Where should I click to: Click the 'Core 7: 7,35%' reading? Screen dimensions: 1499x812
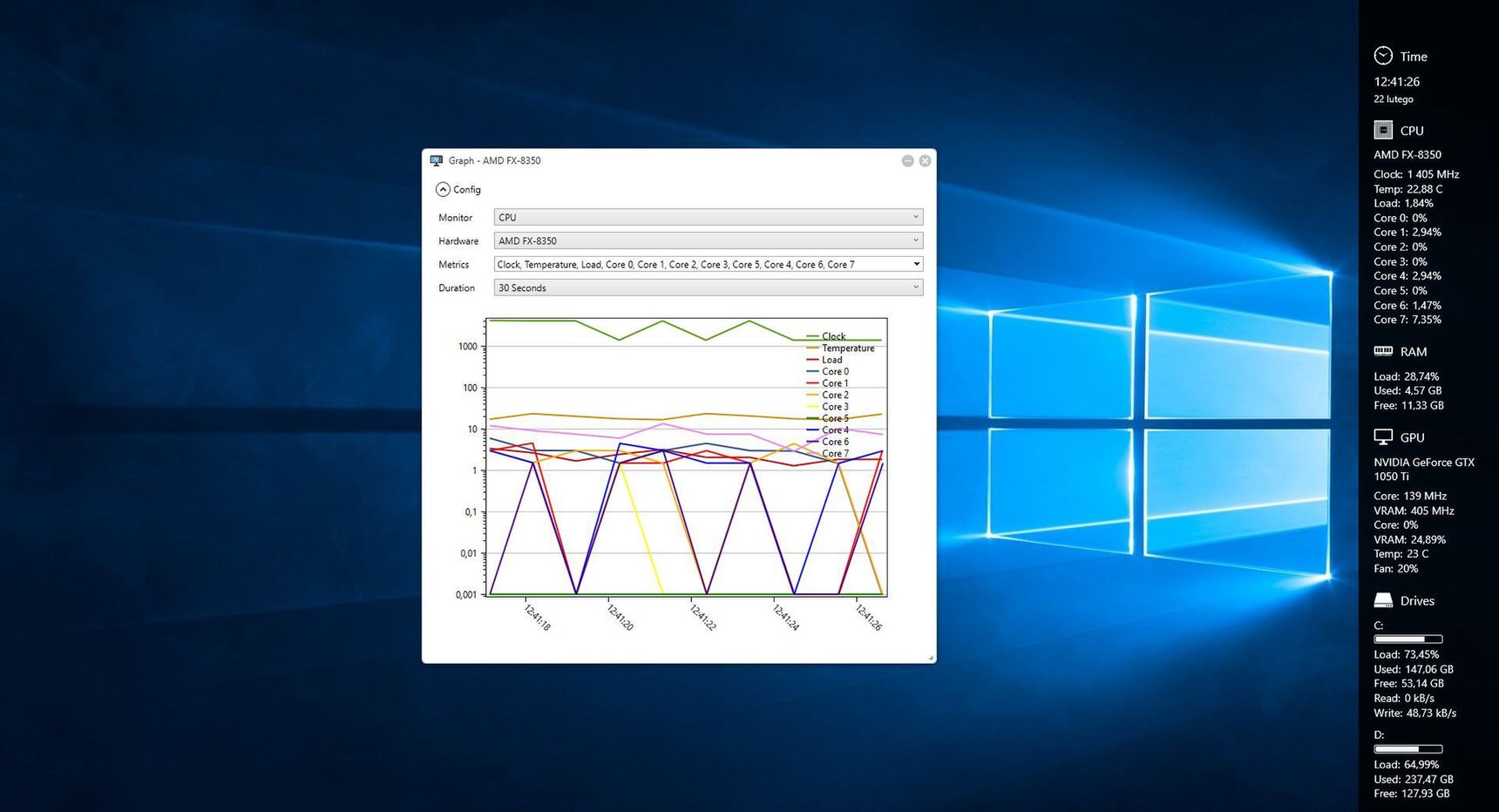pyautogui.click(x=1407, y=320)
